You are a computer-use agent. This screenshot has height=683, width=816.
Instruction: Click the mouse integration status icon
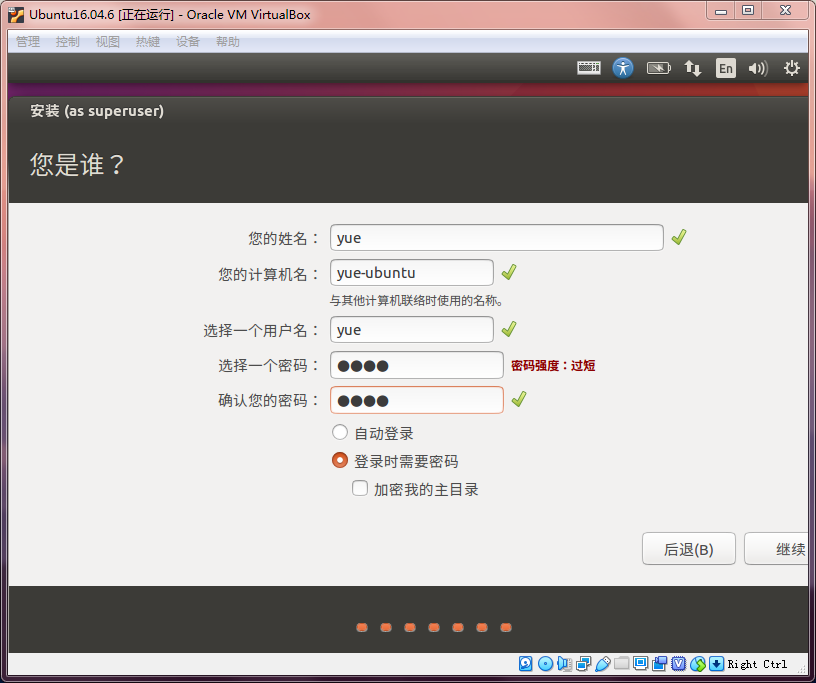[698, 663]
